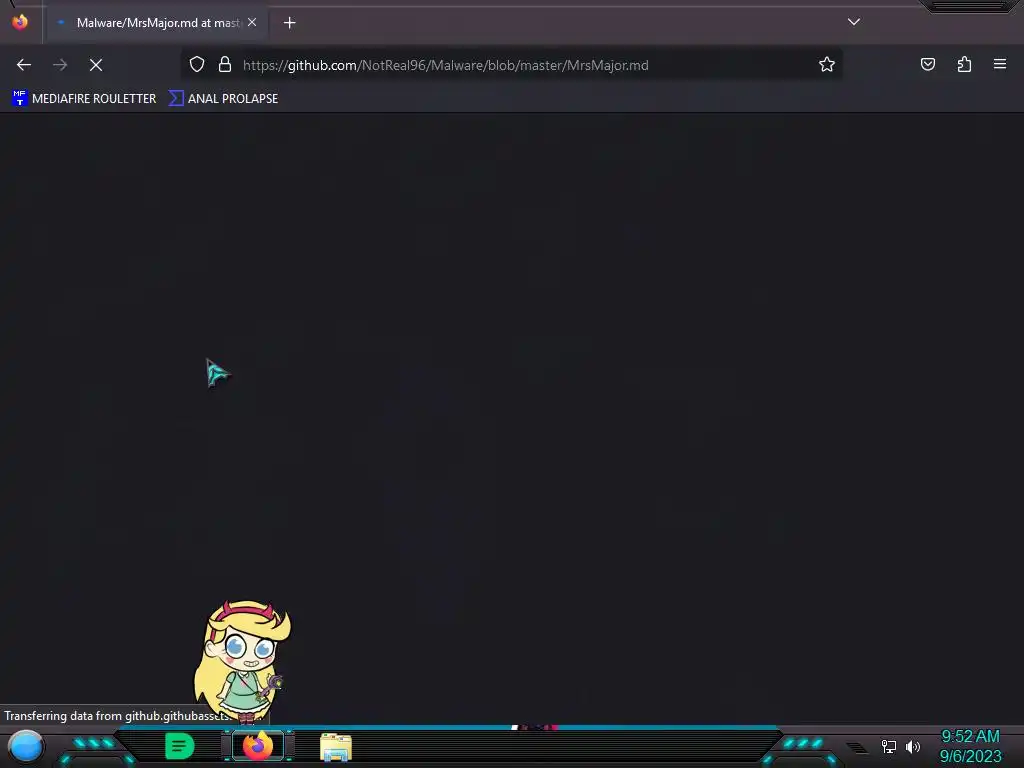Click the Firefox logo at tab bar start
This screenshot has height=768, width=1024.
pyautogui.click(x=20, y=22)
